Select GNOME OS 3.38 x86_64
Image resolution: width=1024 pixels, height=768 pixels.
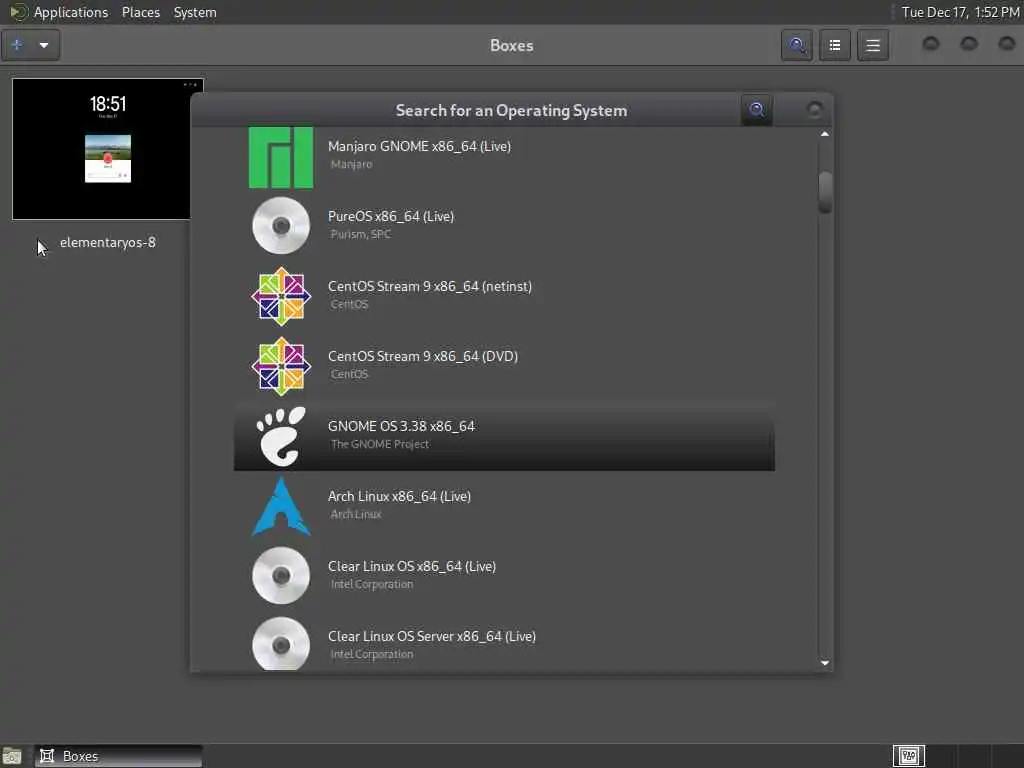point(504,435)
